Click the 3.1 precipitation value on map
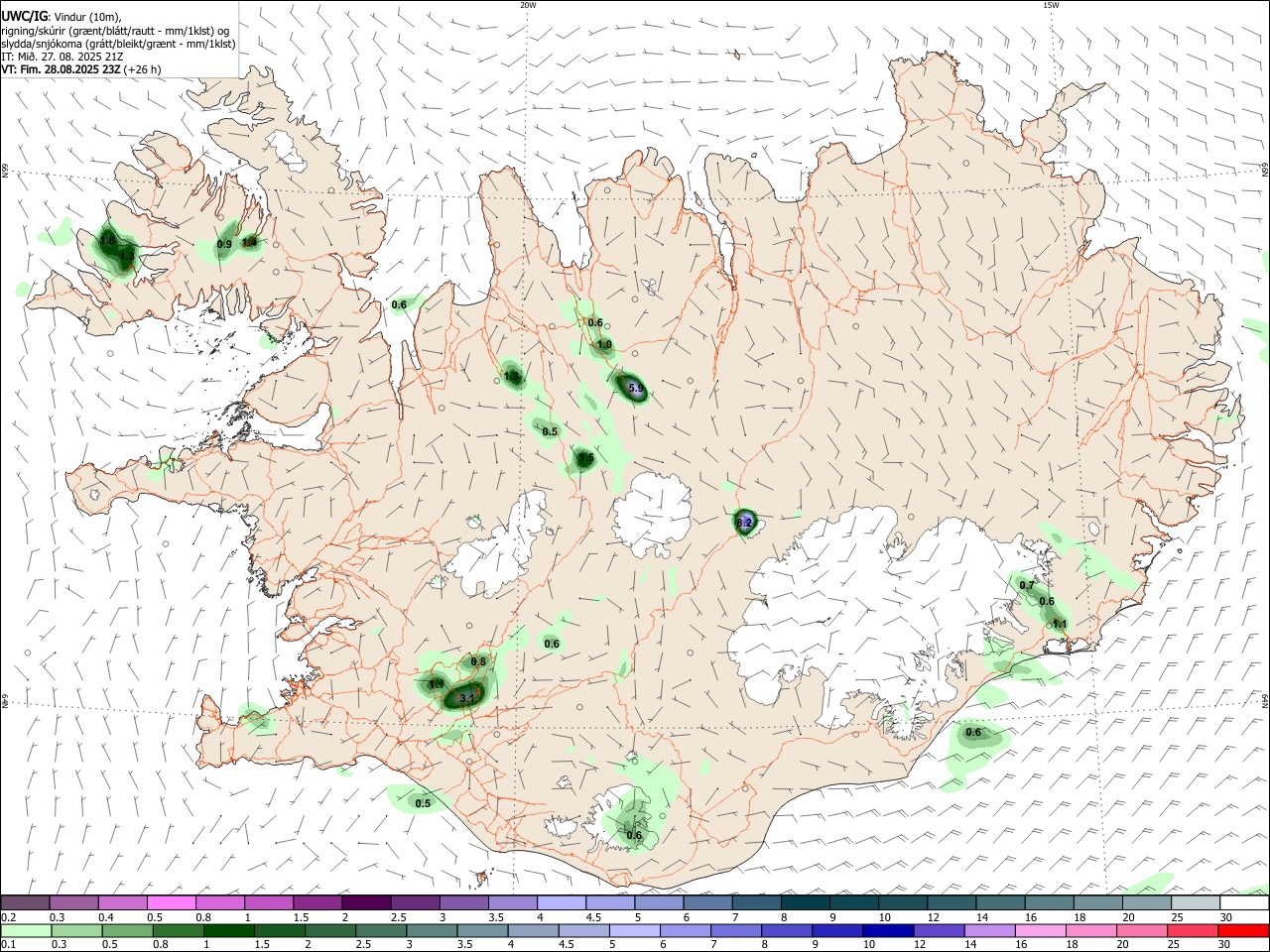Image resolution: width=1270 pixels, height=952 pixels. (468, 699)
